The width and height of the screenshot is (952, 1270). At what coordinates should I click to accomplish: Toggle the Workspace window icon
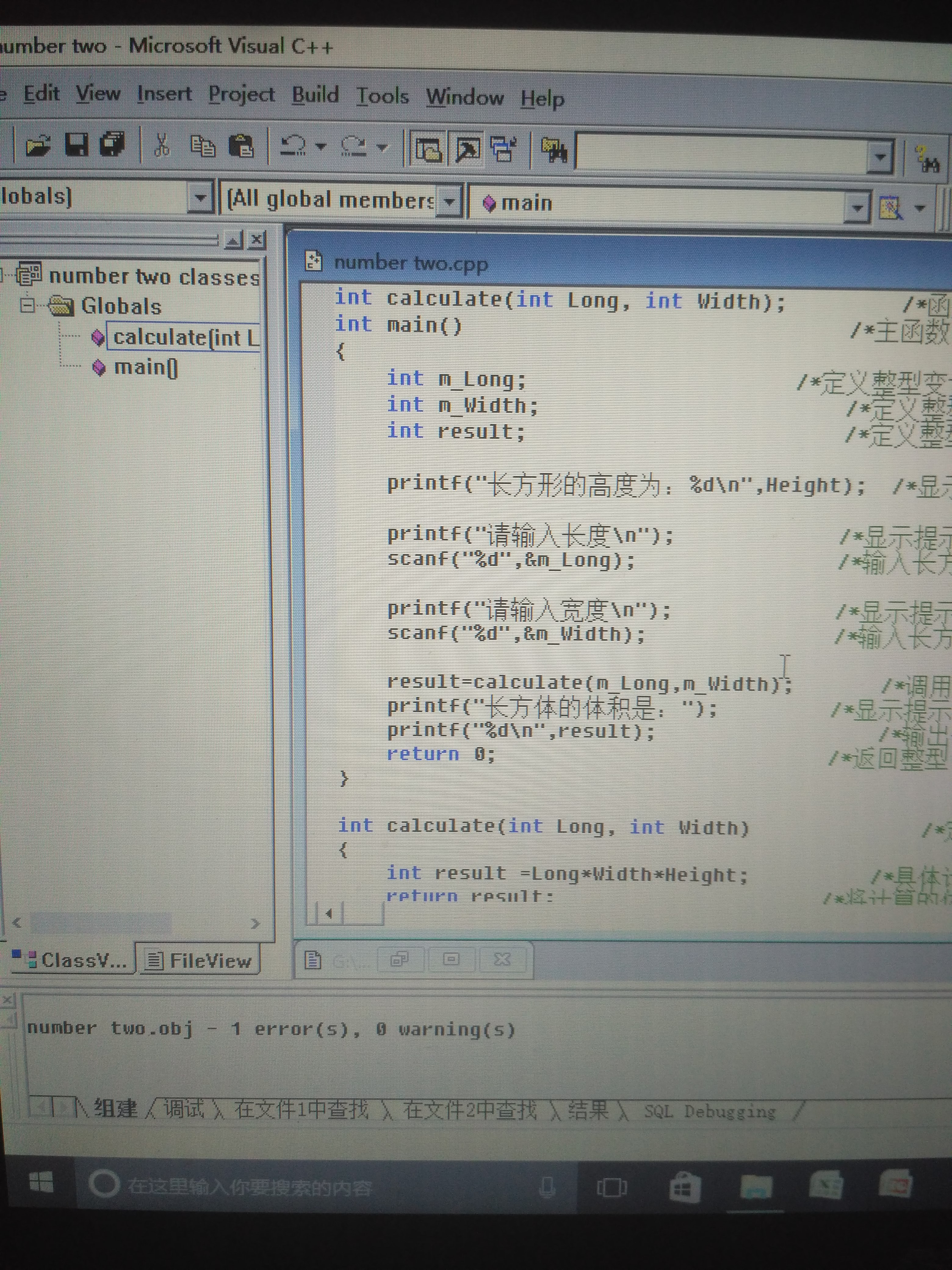click(428, 149)
